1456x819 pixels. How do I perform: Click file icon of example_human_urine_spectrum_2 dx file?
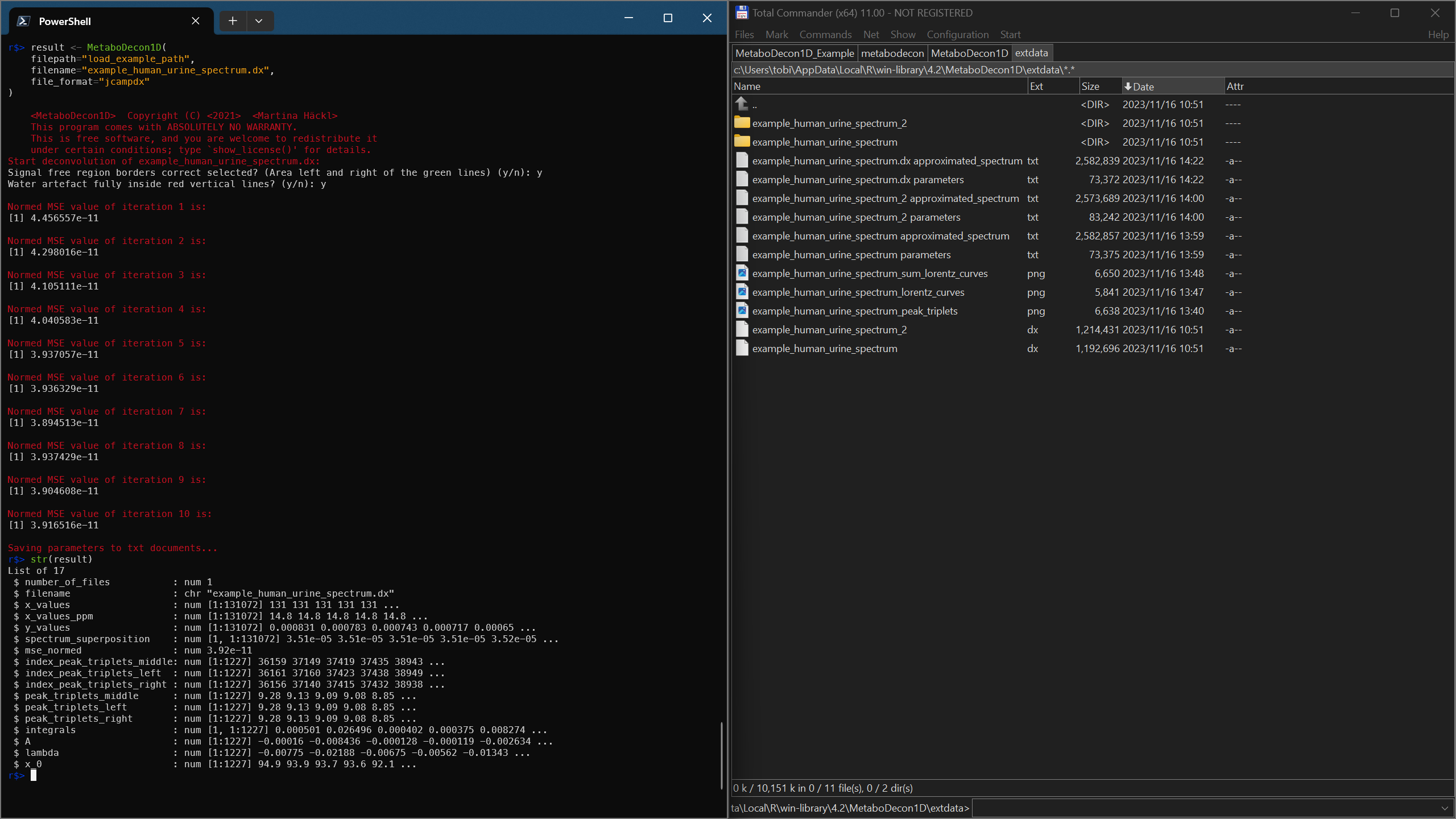pos(742,329)
